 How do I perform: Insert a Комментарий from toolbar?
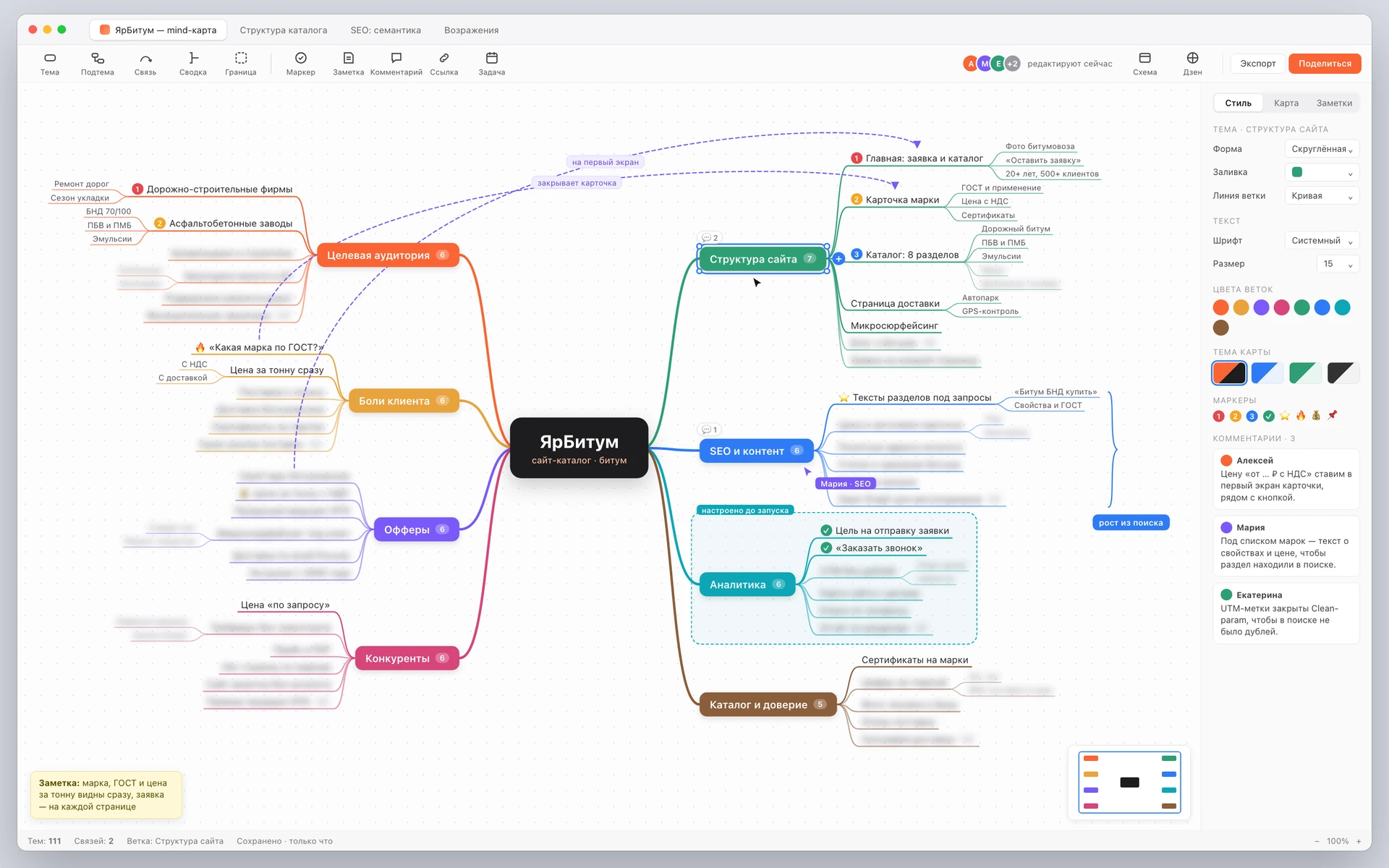click(396, 64)
